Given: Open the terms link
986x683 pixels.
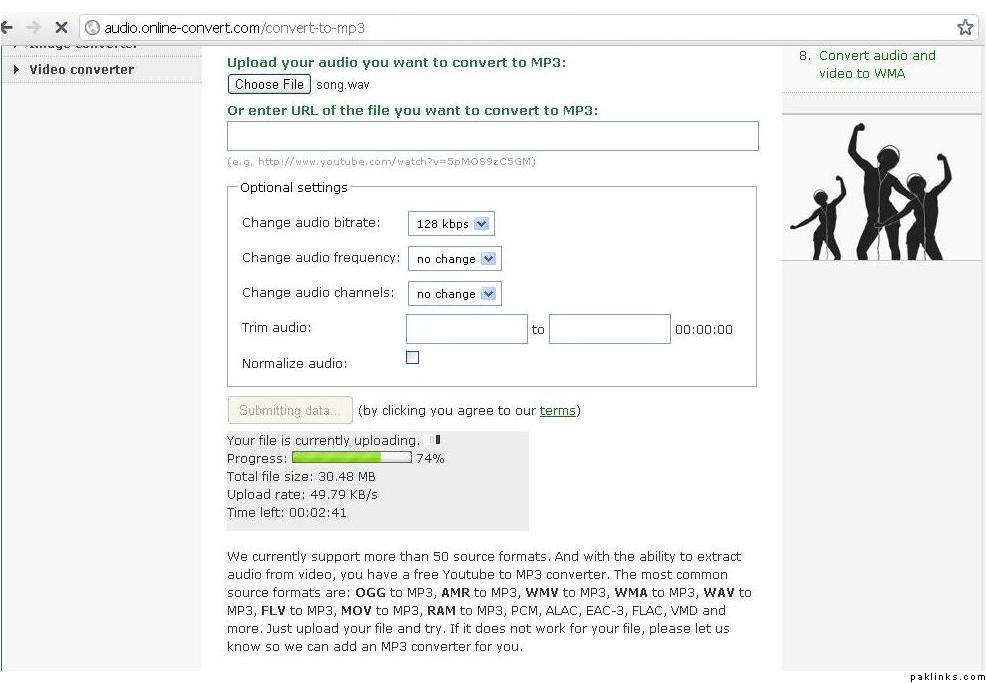Looking at the screenshot, I should [x=557, y=410].
